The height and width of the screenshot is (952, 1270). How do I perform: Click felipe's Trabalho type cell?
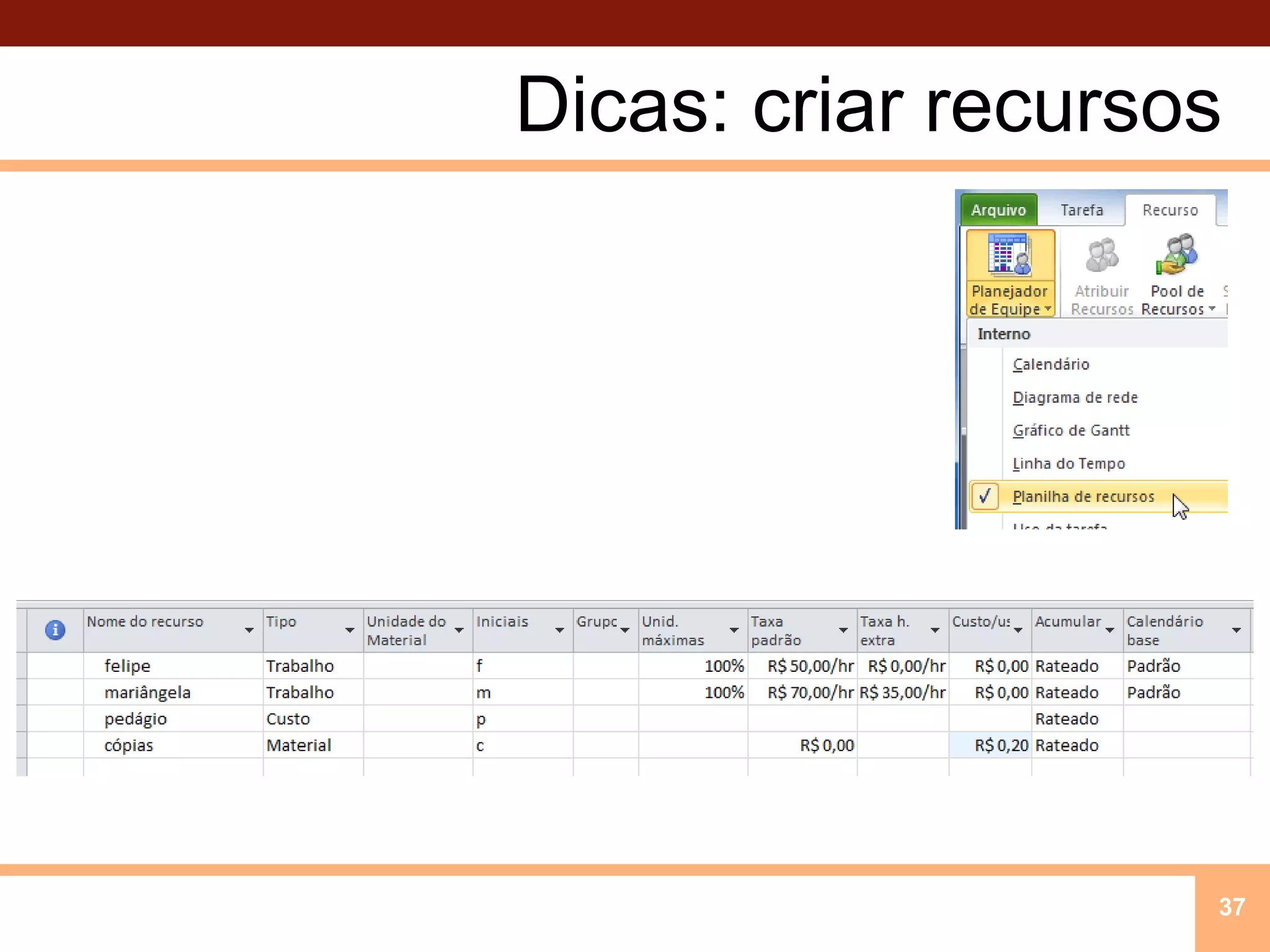[x=313, y=666]
